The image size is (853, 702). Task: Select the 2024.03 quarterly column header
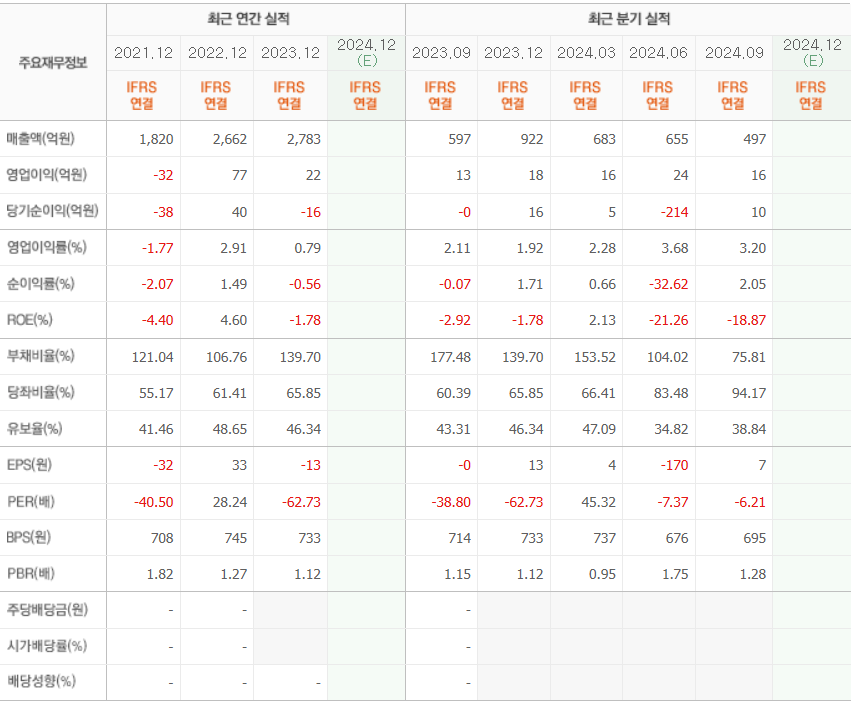(586, 52)
